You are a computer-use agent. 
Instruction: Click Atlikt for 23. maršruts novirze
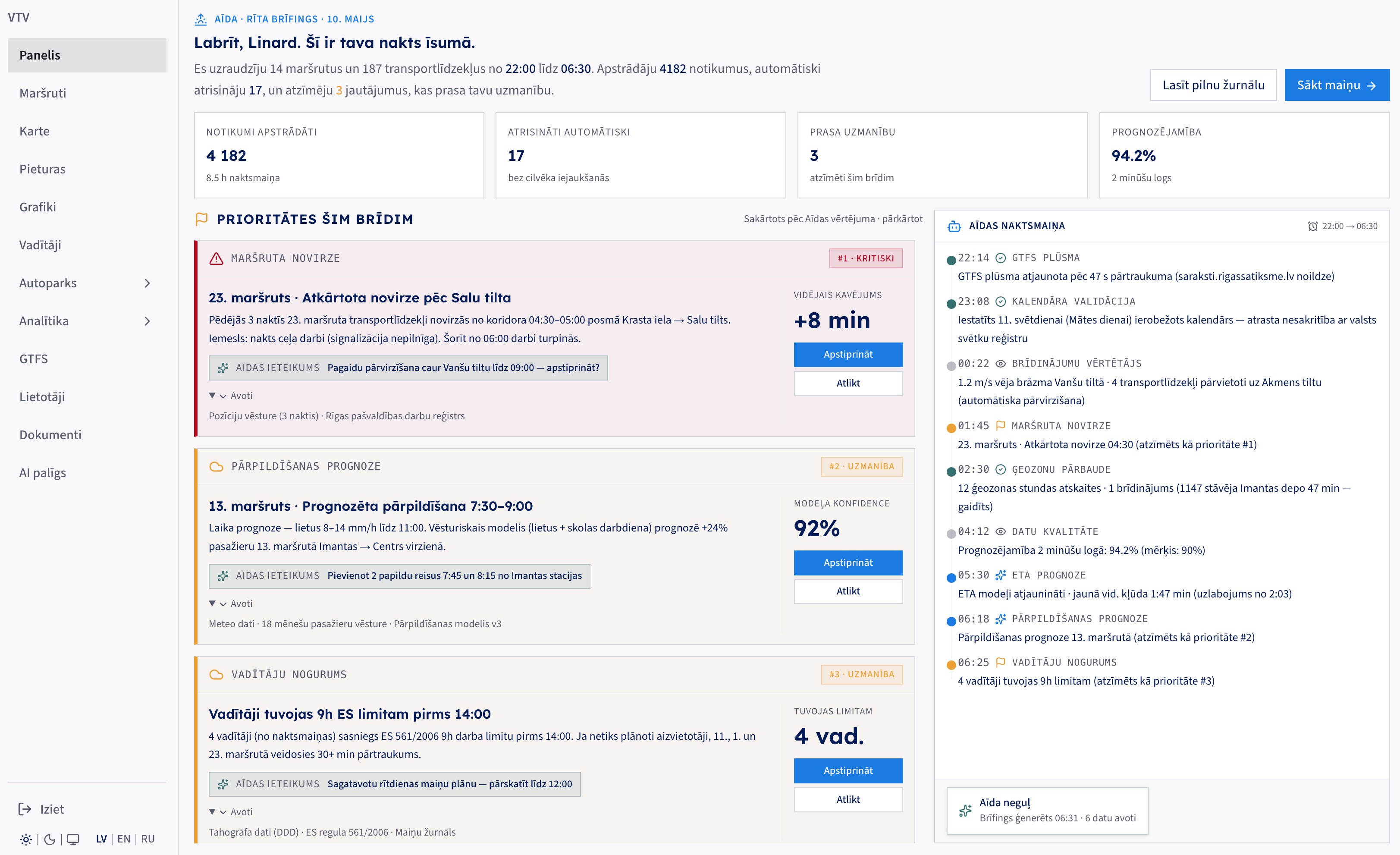(848, 383)
